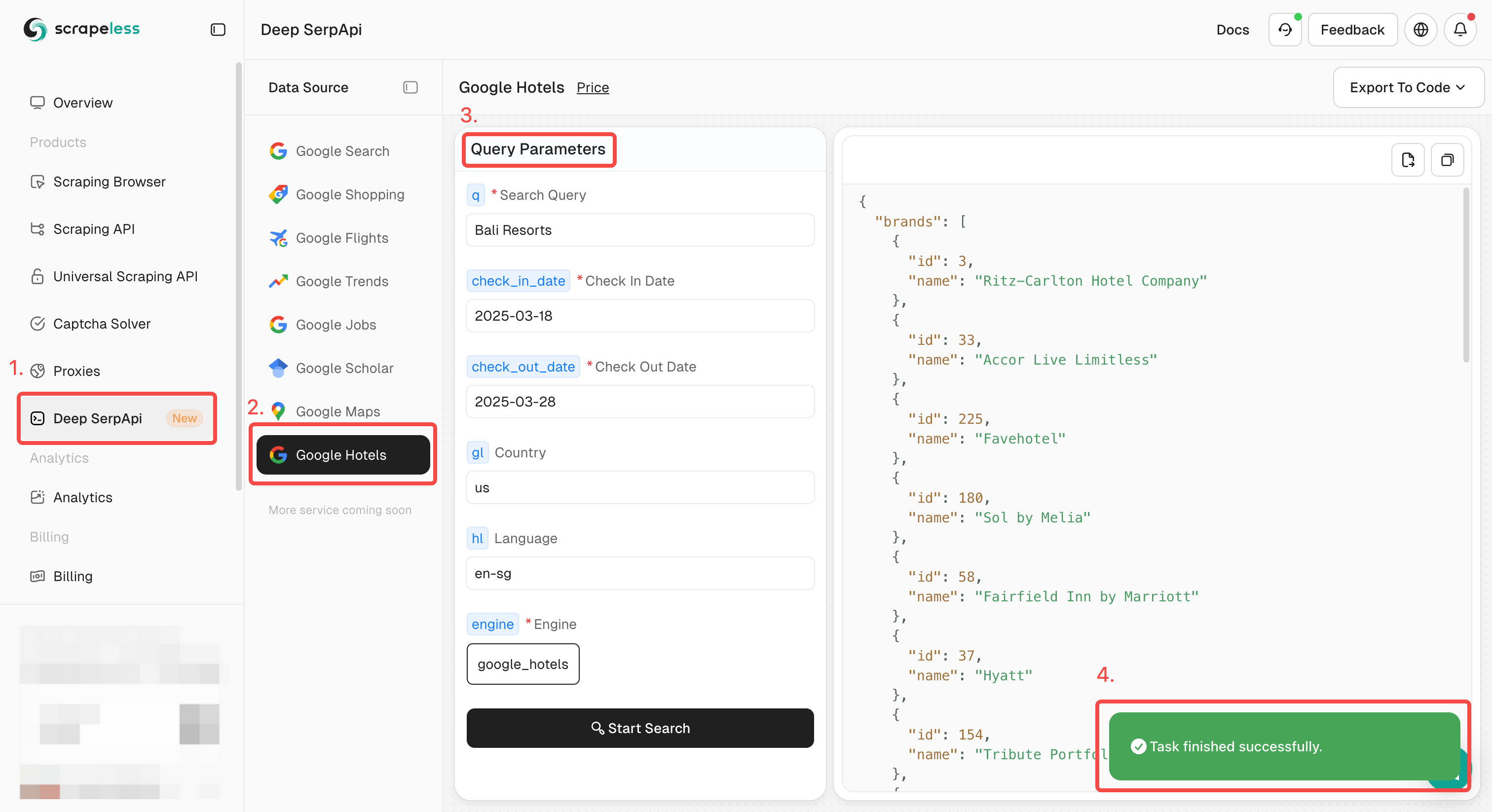This screenshot has height=812, width=1492.
Task: Select Google Hotels data source
Action: click(x=343, y=455)
